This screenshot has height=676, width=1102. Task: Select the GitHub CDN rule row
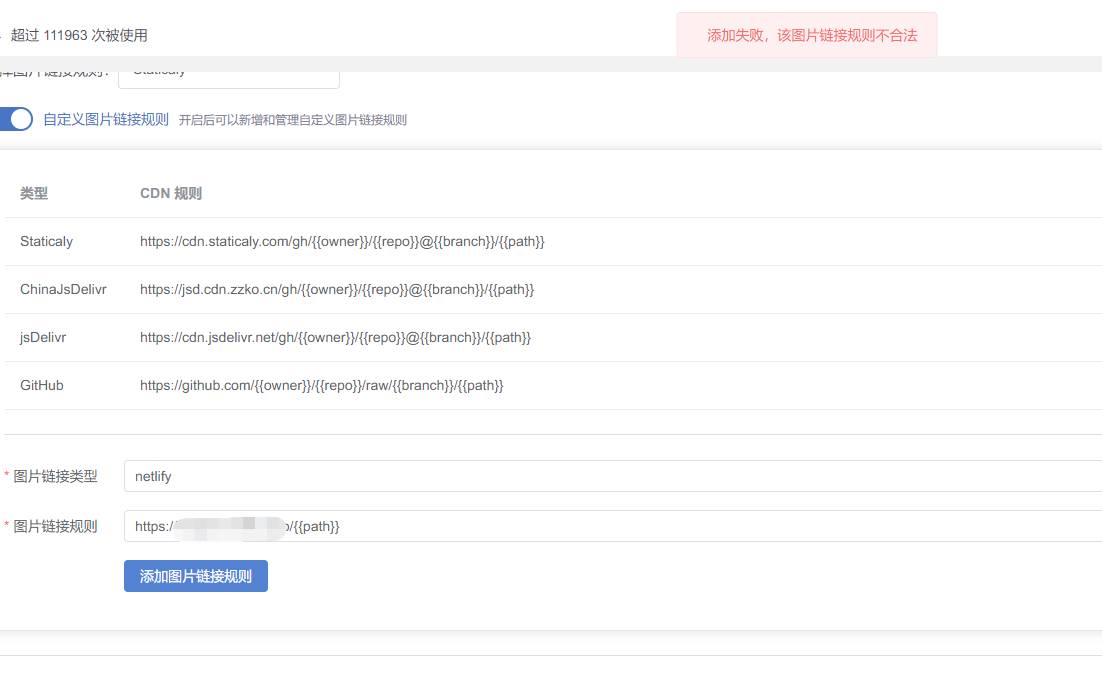coord(41,385)
